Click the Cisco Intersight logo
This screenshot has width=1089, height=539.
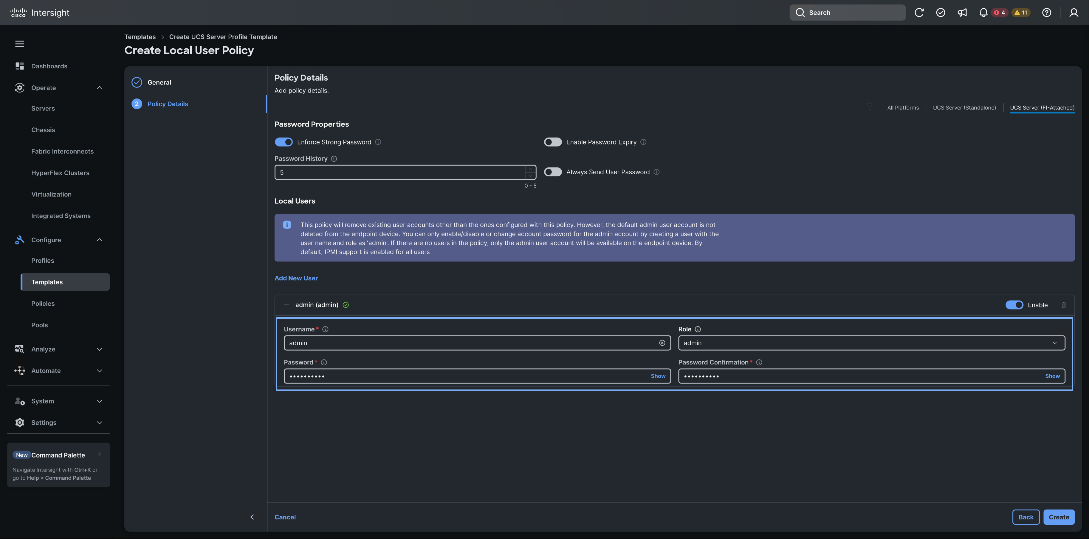tap(40, 13)
